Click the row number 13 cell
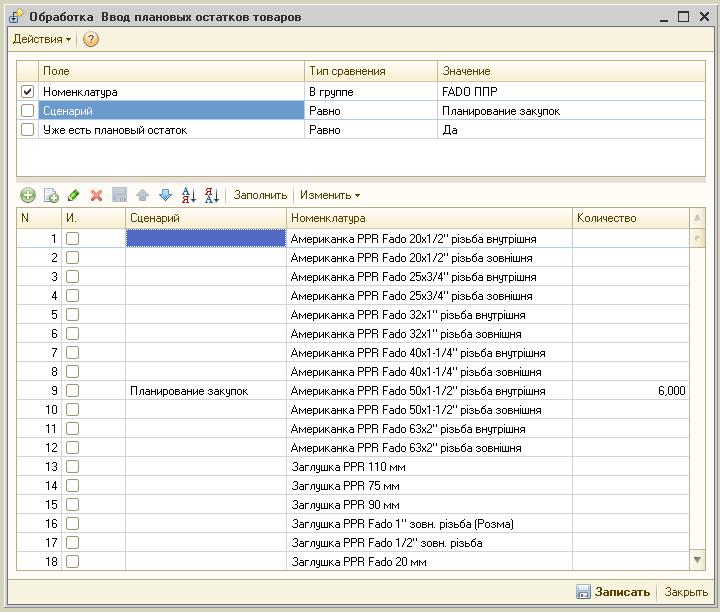The width and height of the screenshot is (720, 612). click(39, 466)
